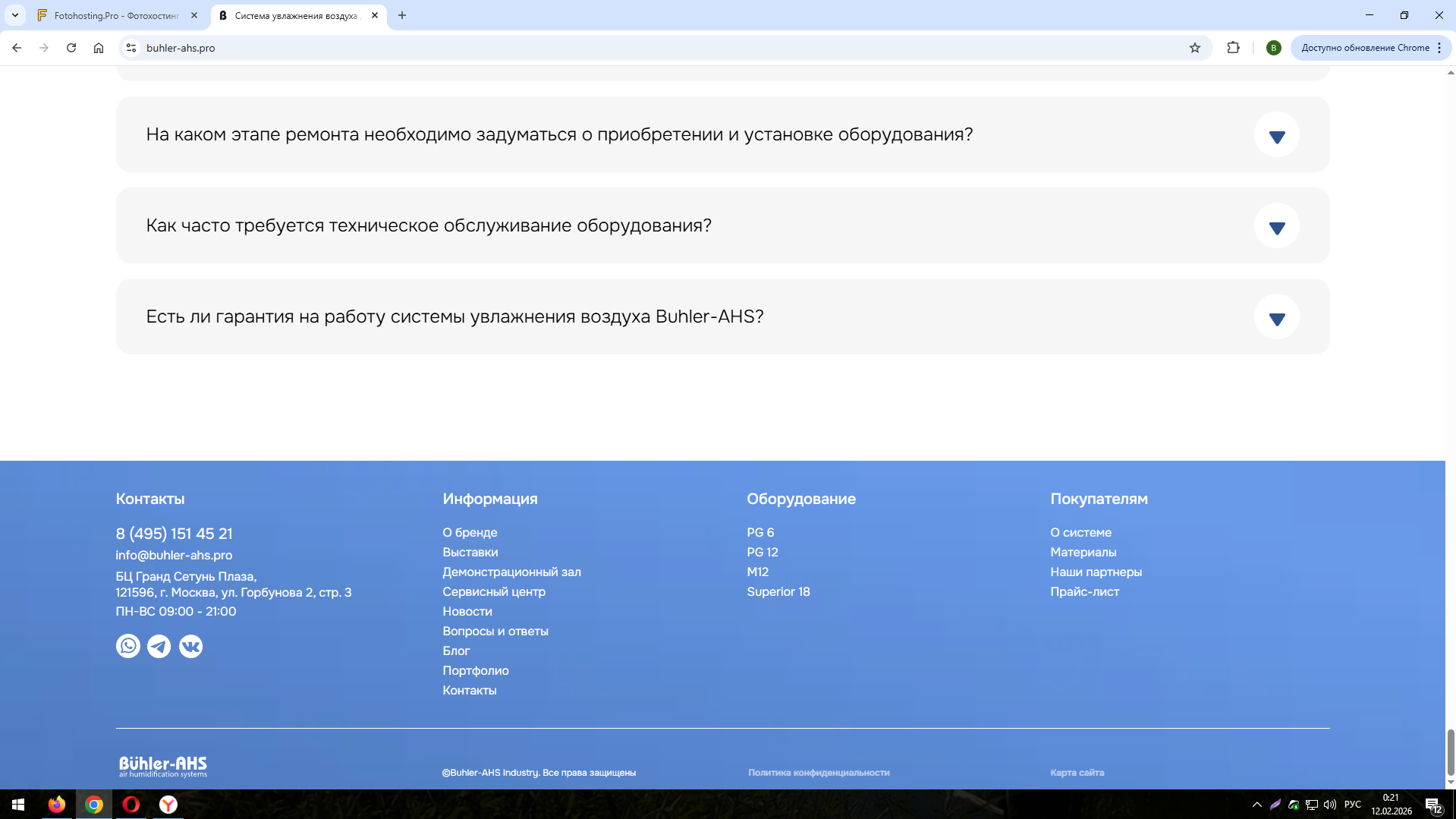Go back to previous page in Chrome

tap(17, 48)
